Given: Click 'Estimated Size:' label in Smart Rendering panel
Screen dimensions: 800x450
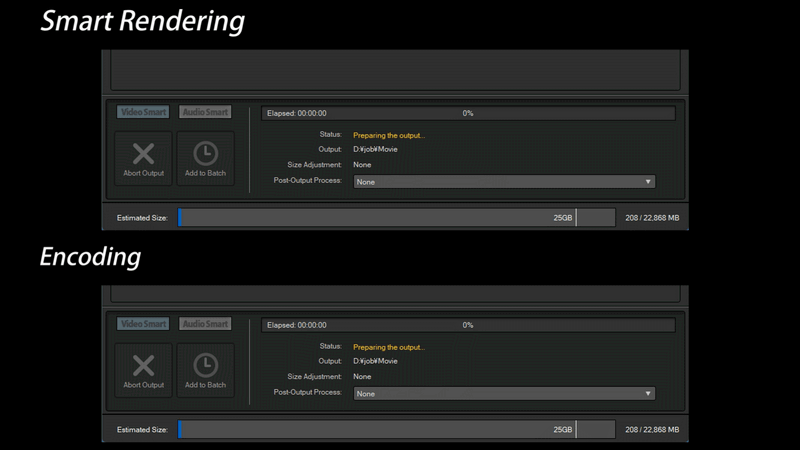Looking at the screenshot, I should coord(142,217).
